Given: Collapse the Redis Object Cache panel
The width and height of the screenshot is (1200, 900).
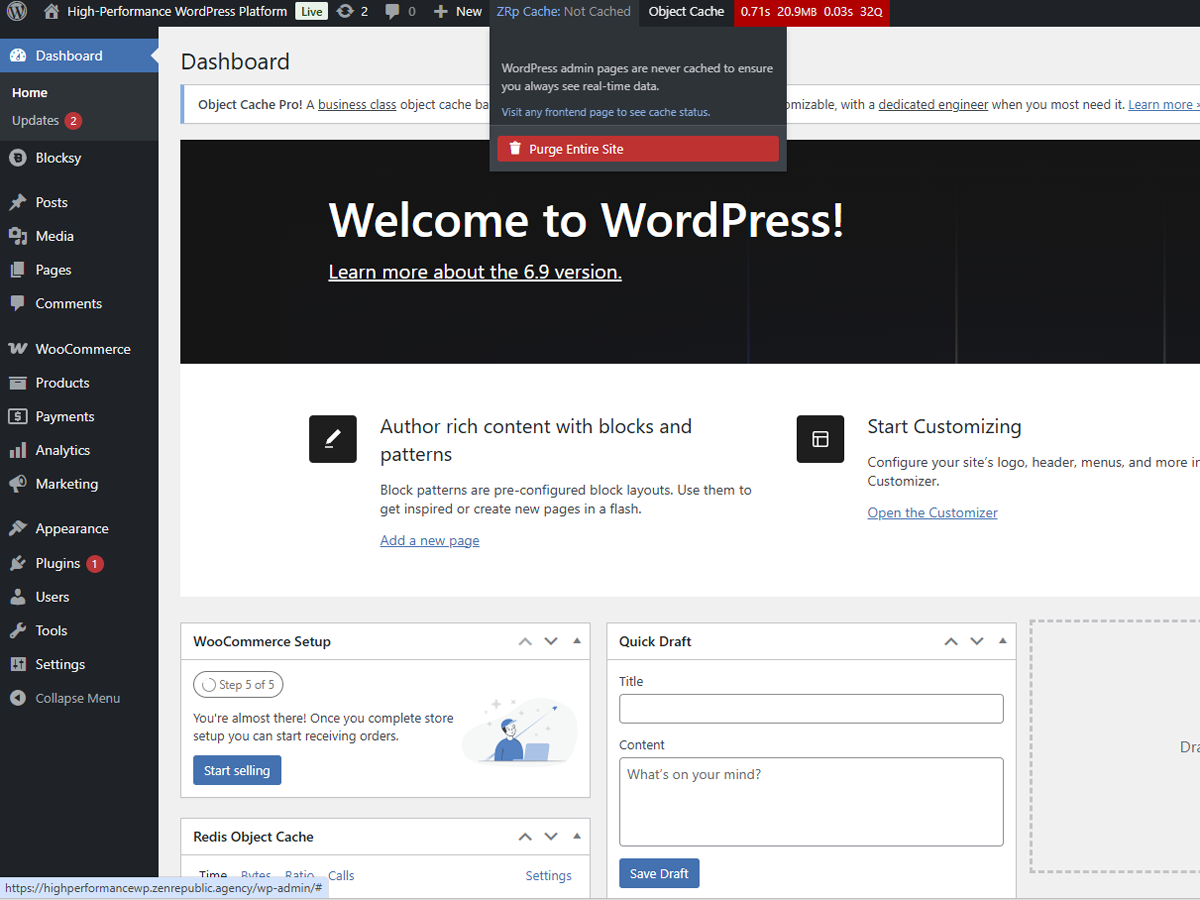Looking at the screenshot, I should [x=577, y=836].
